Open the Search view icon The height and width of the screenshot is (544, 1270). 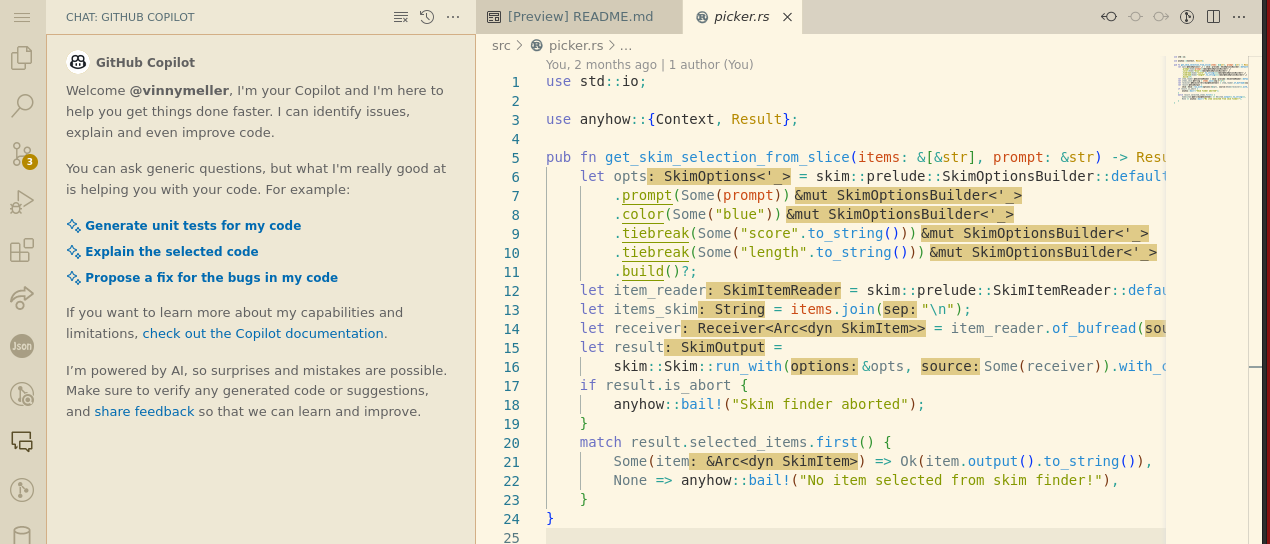pyautogui.click(x=22, y=105)
